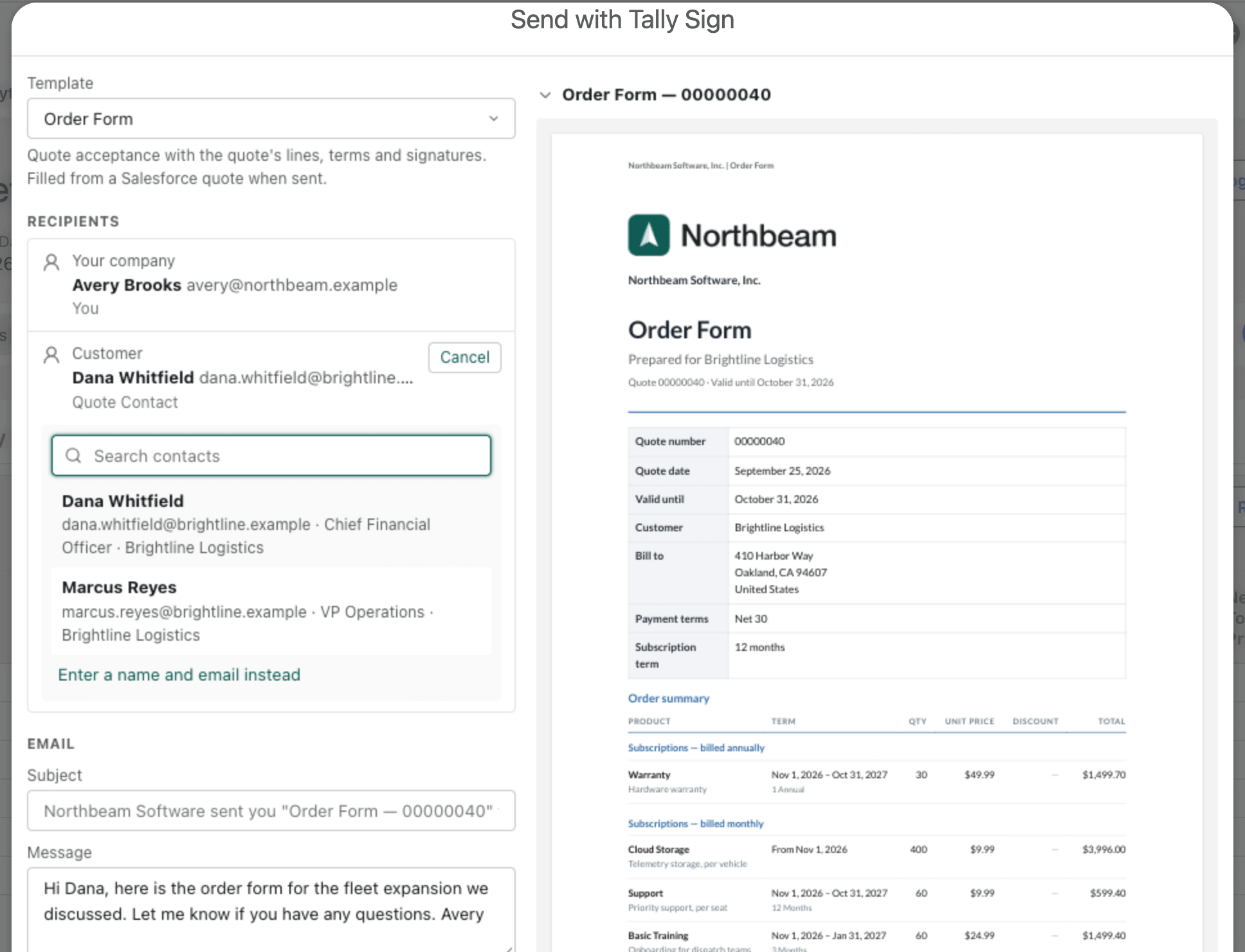The height and width of the screenshot is (952, 1245).
Task: Select Marcus Reyes from contact results
Action: (x=271, y=610)
